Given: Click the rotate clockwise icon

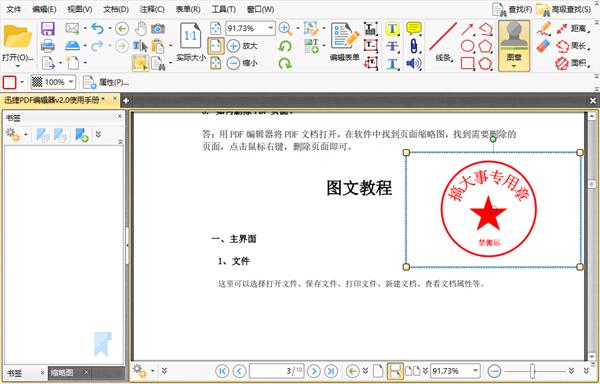Looking at the screenshot, I should pyautogui.click(x=285, y=63).
